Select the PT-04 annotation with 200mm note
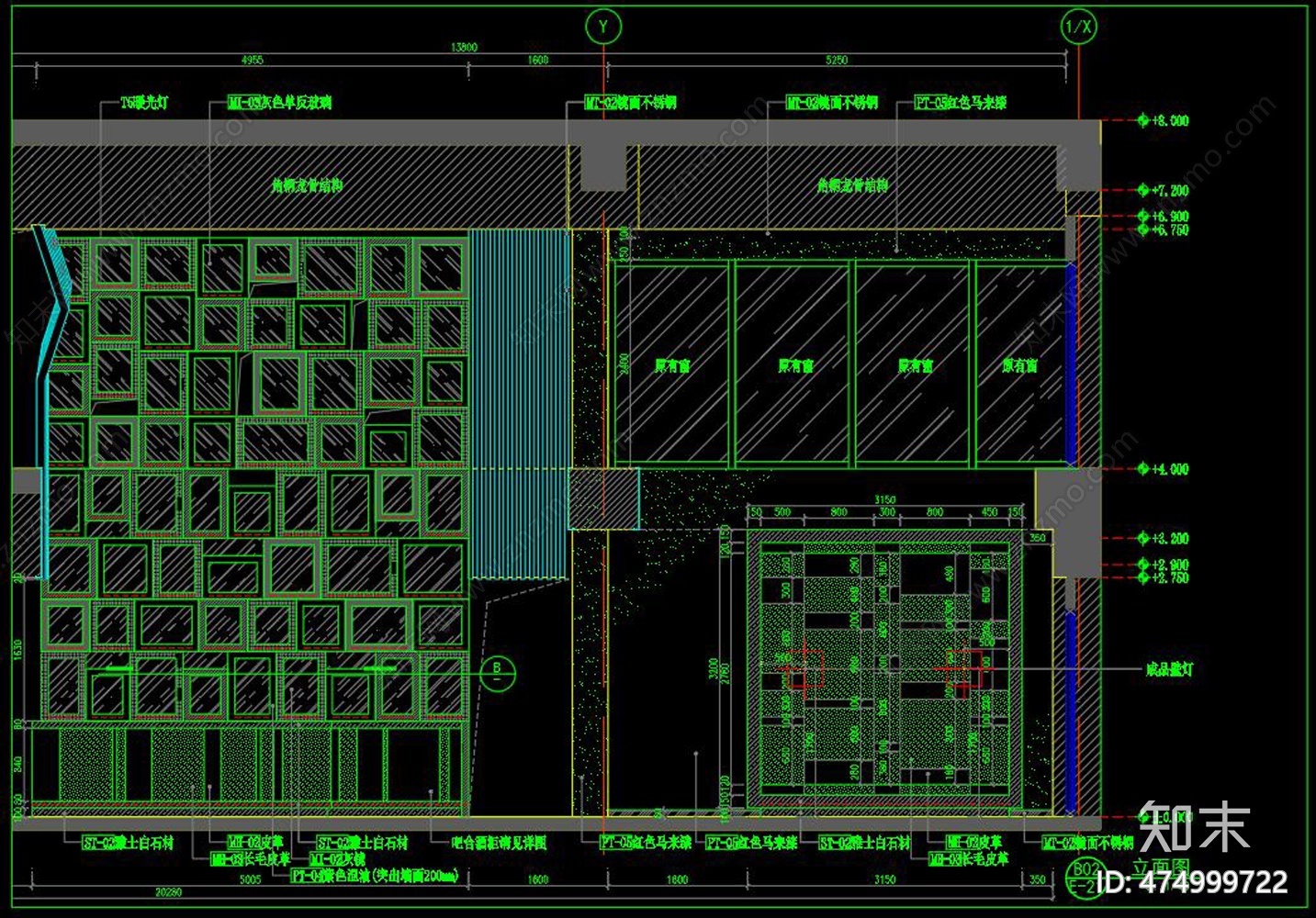Viewport: 1316px width, 918px height. (x=375, y=876)
